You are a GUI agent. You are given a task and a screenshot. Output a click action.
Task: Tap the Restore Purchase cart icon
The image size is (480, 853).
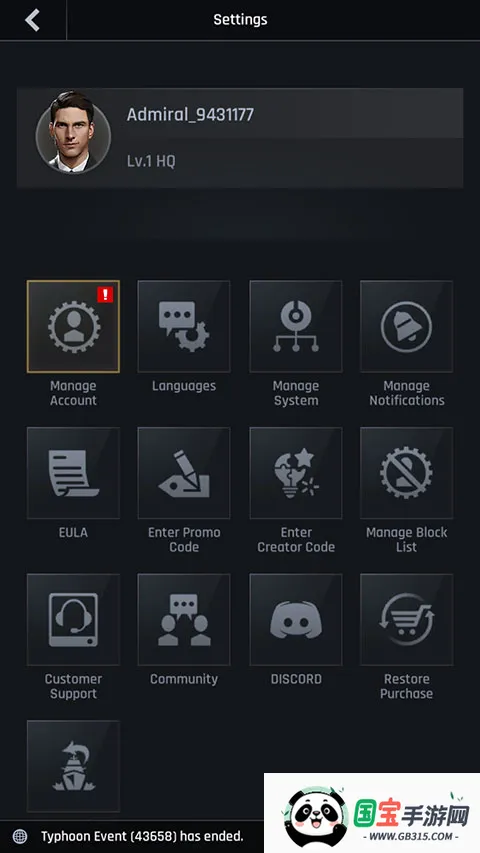click(x=407, y=620)
